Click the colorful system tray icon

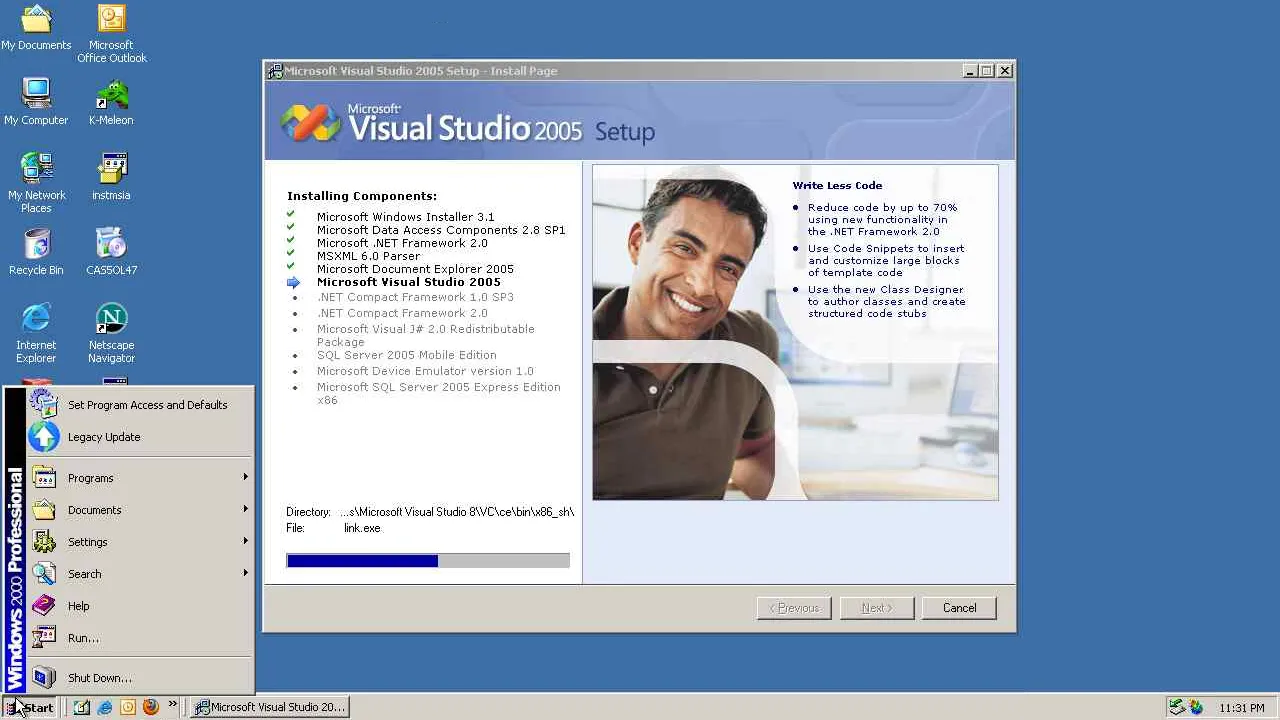click(x=1196, y=707)
